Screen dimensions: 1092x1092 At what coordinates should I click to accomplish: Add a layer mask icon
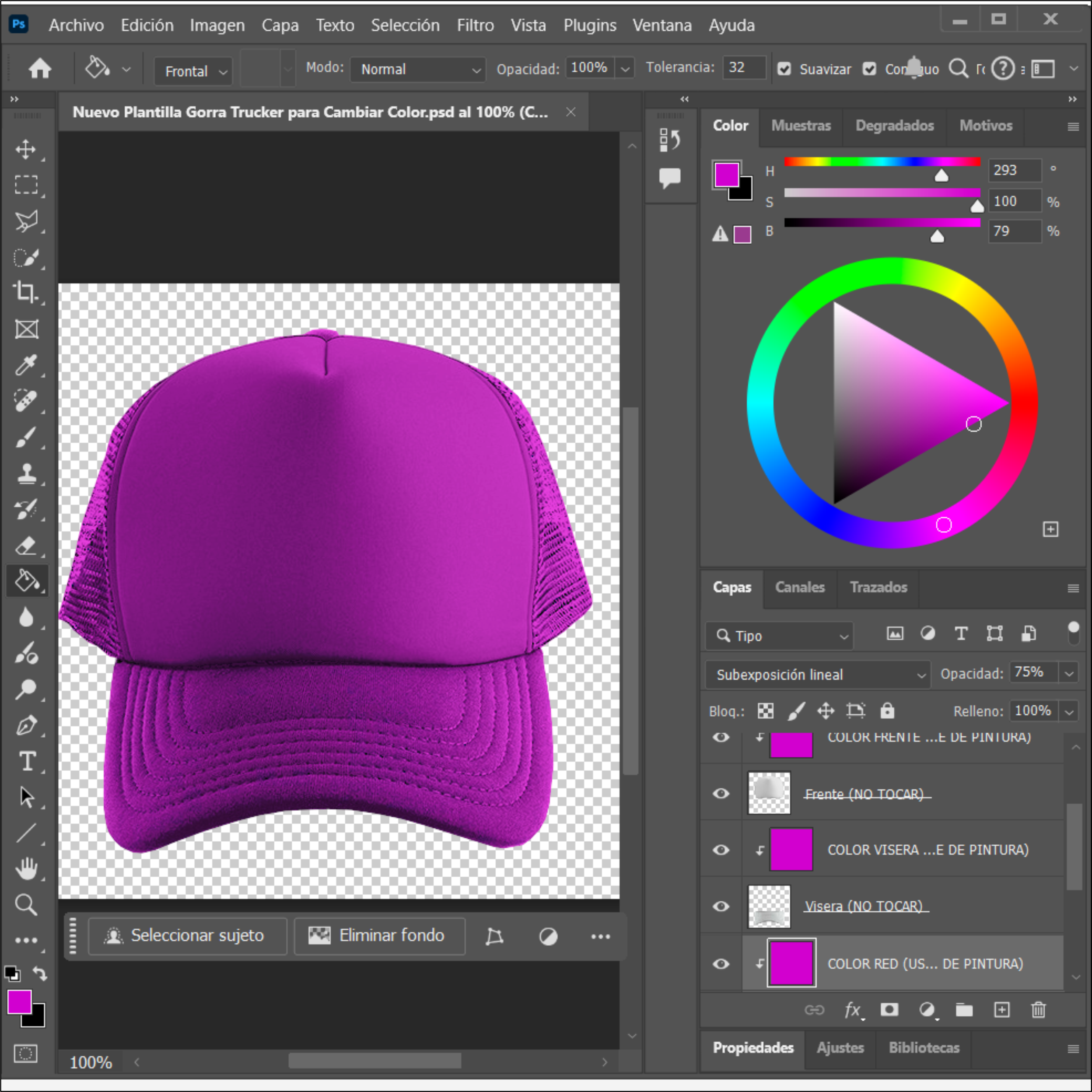[889, 1009]
